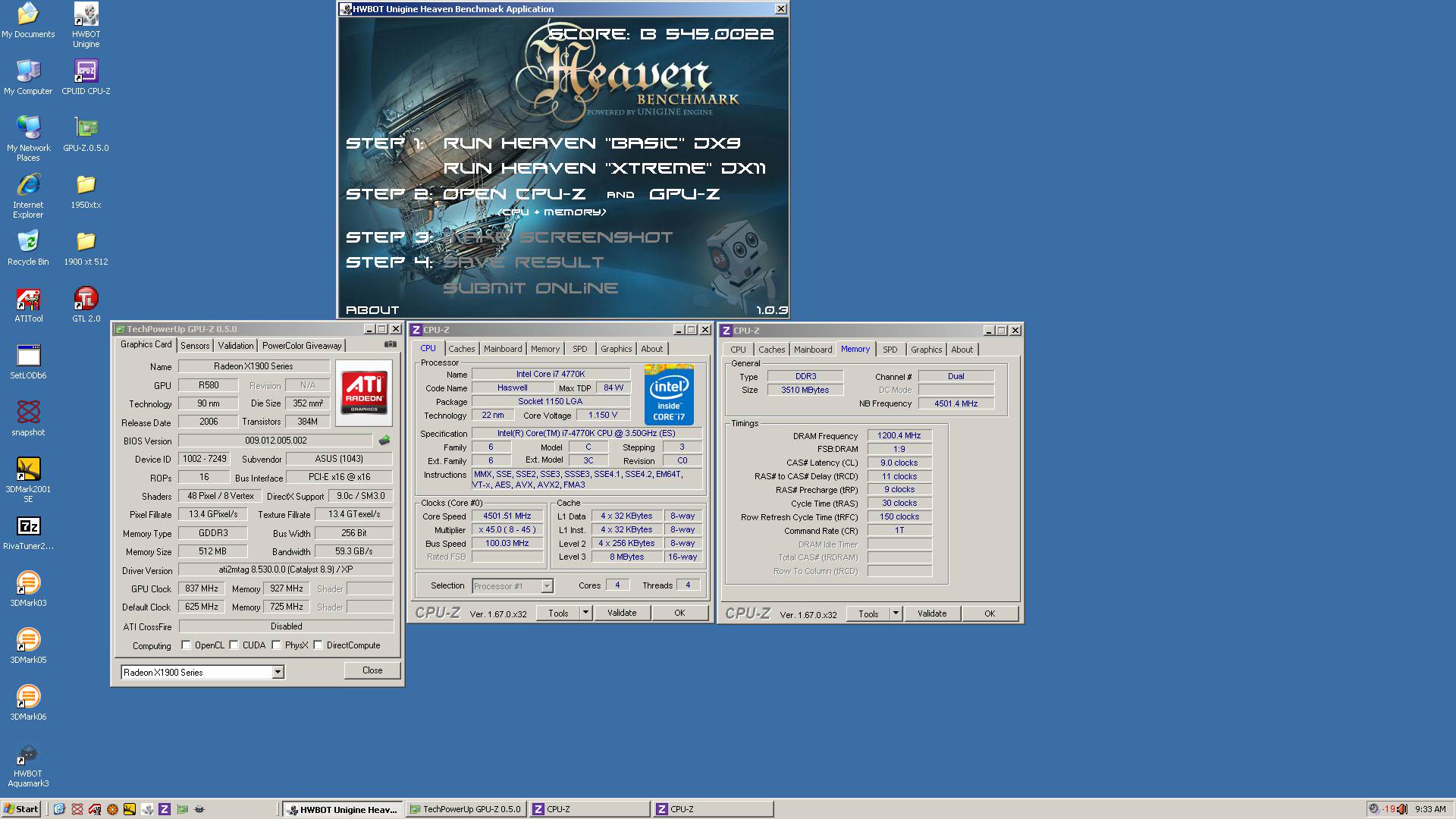This screenshot has height=819, width=1456.
Task: Open the My Documents desktop icon
Action: point(28,20)
